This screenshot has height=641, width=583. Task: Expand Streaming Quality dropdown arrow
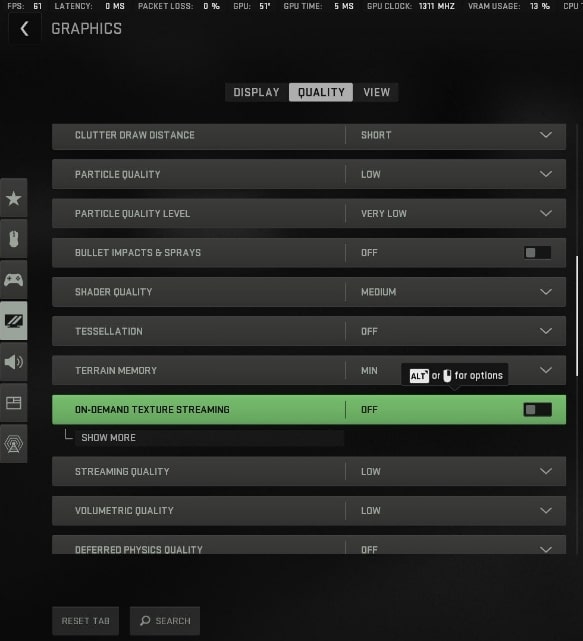click(x=546, y=471)
